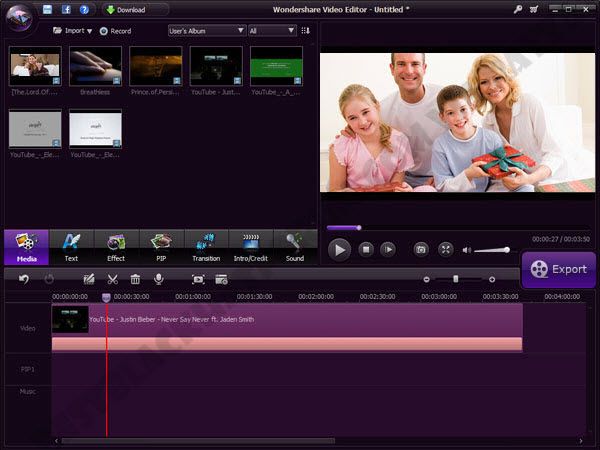Click the Wondershare logo orb icon

click(x=20, y=17)
